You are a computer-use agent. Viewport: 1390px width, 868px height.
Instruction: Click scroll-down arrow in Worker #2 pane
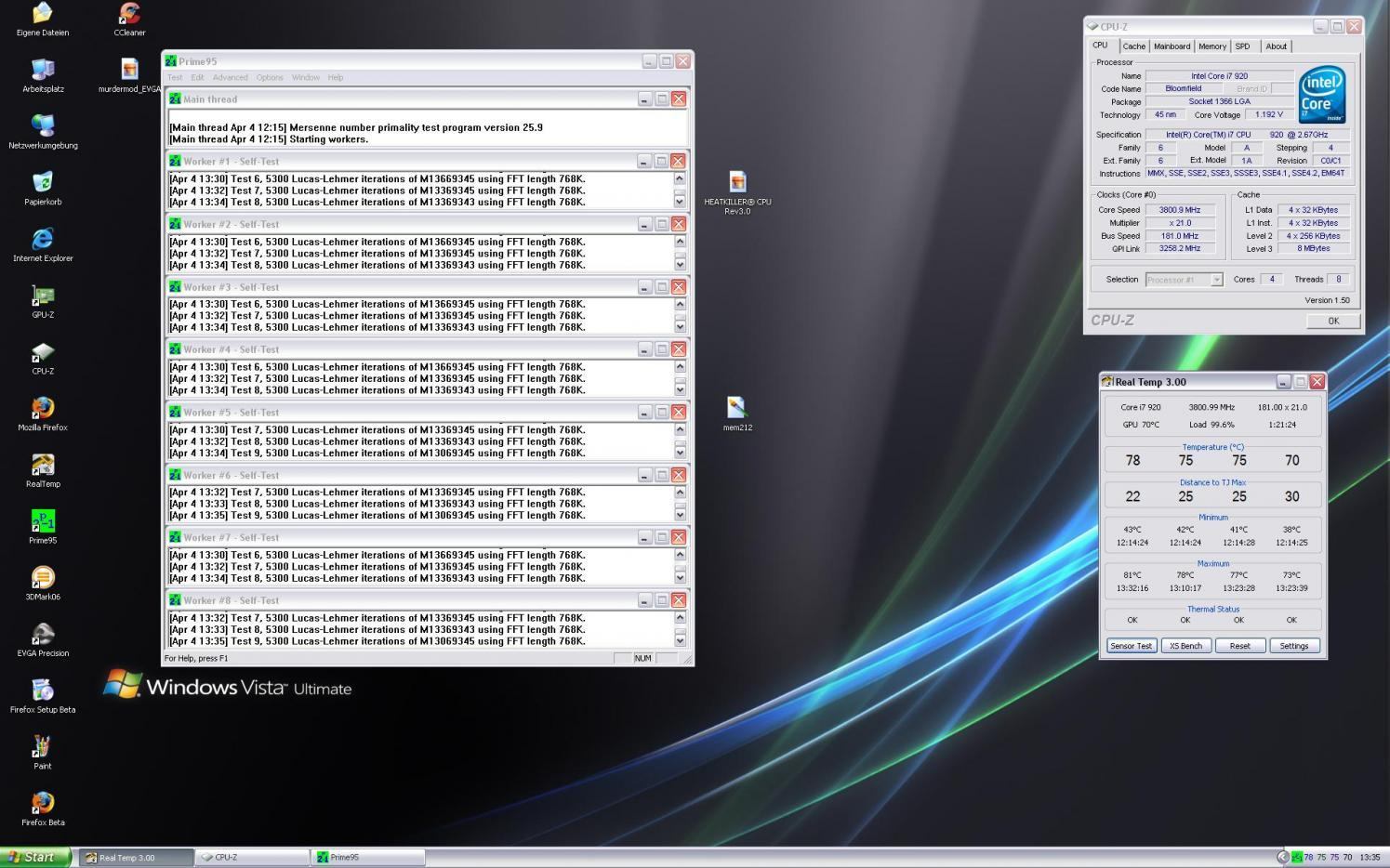(x=680, y=264)
